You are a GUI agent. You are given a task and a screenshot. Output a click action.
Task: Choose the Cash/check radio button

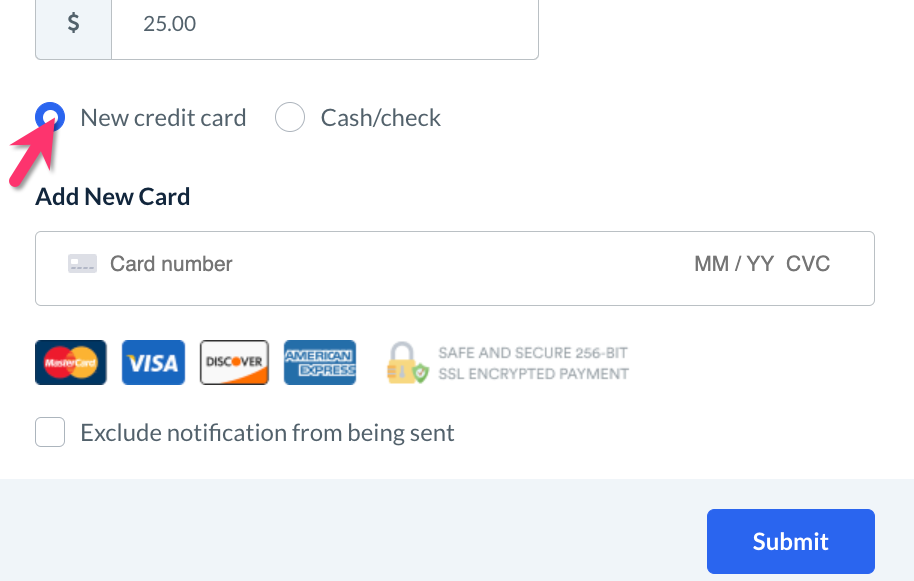pyautogui.click(x=290, y=118)
